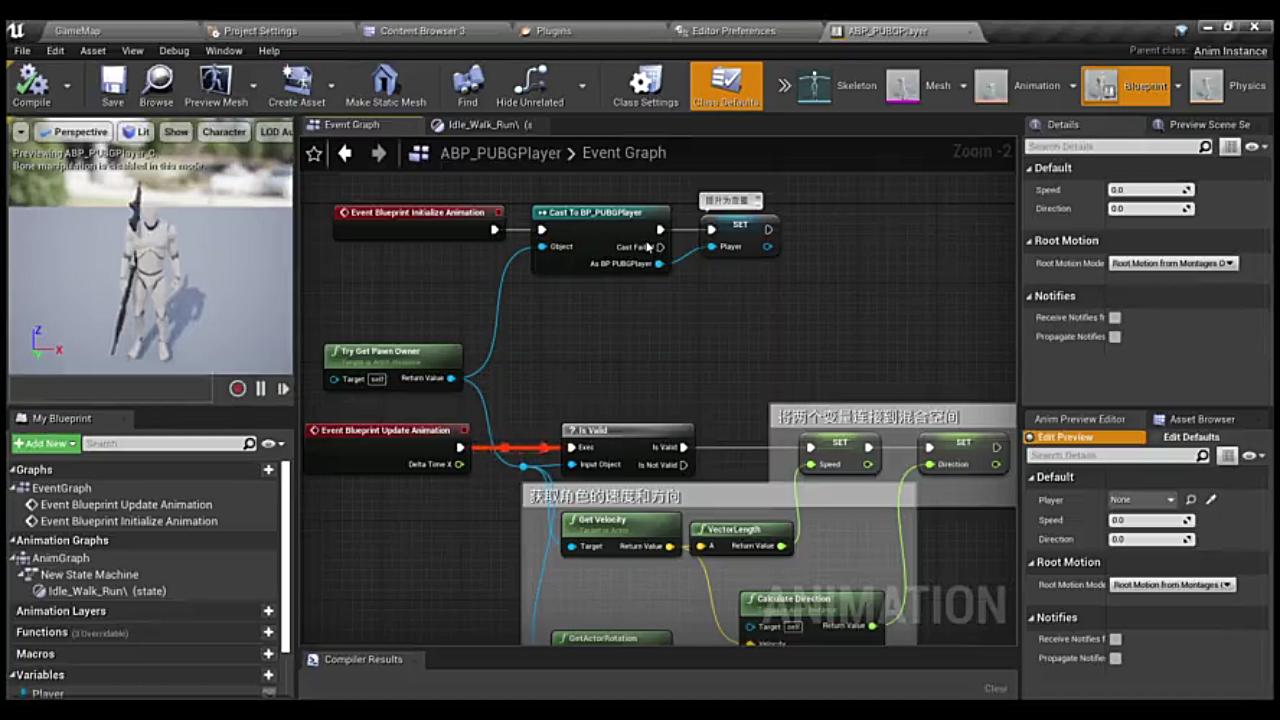
Task: Open Class Defaults
Action: point(726,85)
